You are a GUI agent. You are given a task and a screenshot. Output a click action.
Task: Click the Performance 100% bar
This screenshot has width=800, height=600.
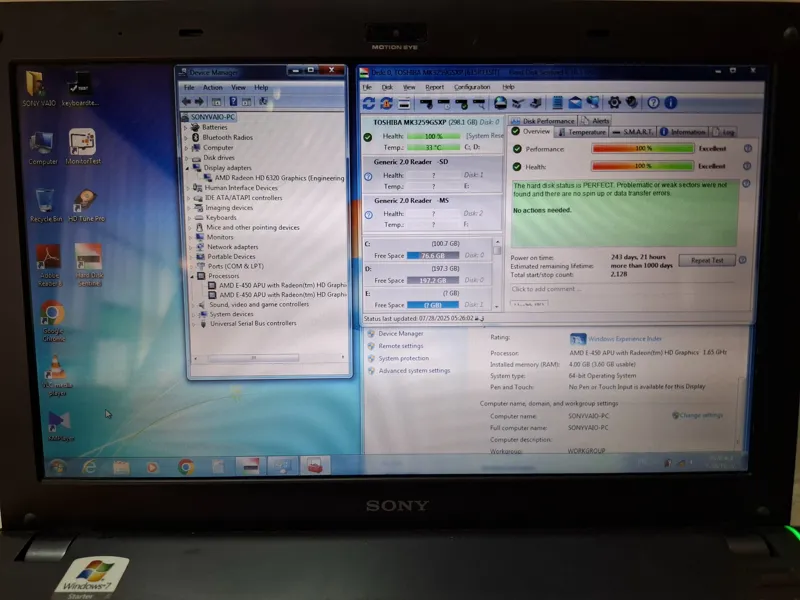pyautogui.click(x=642, y=148)
